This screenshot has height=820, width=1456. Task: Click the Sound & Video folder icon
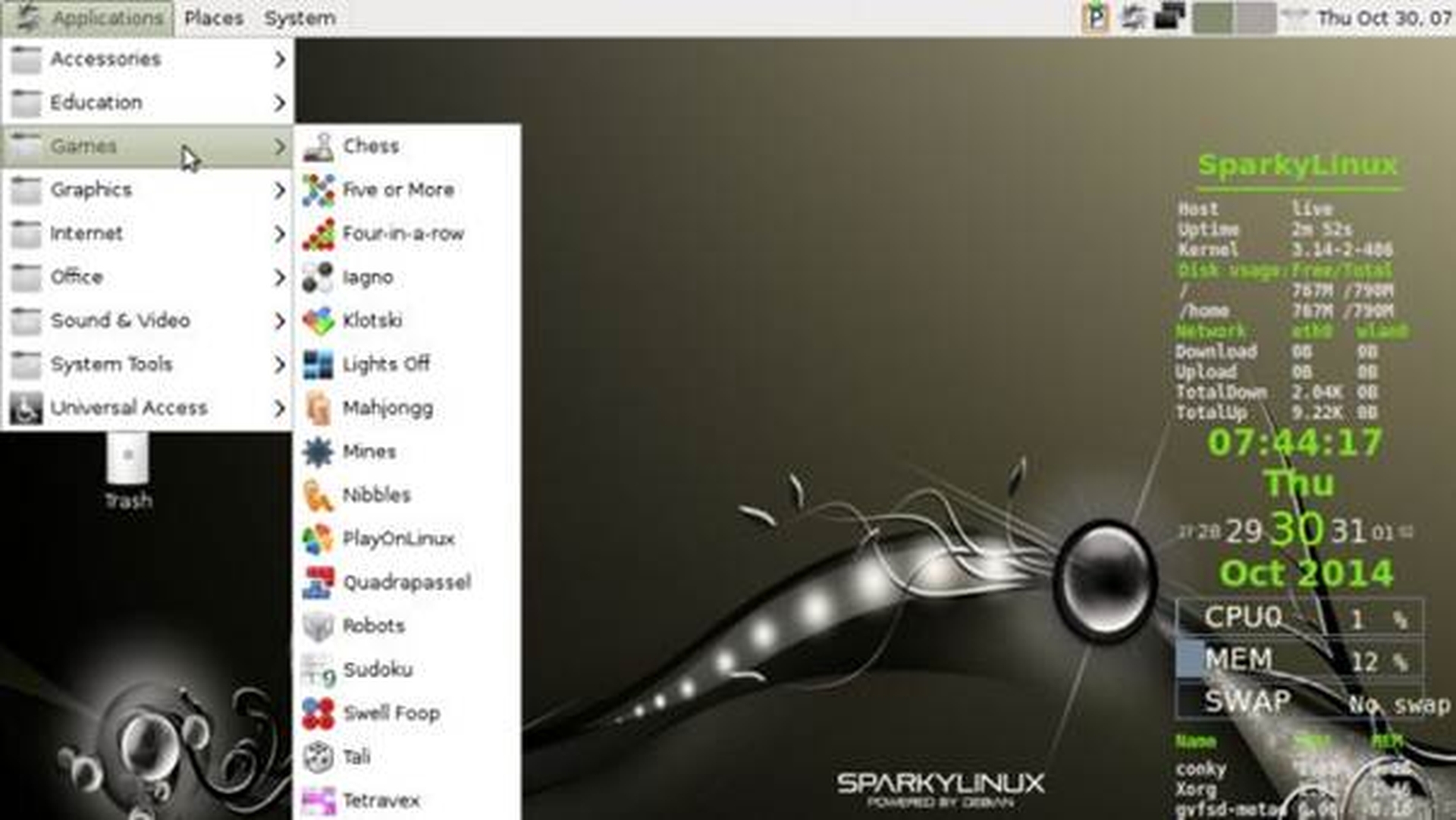(26, 321)
